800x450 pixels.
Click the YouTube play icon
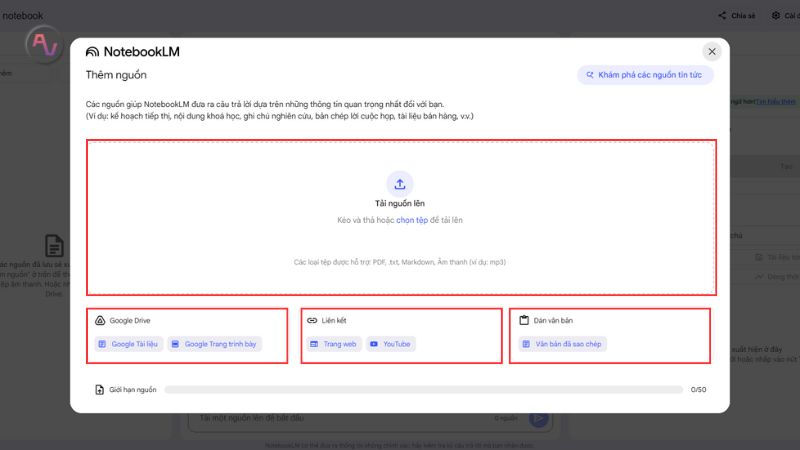click(373, 344)
